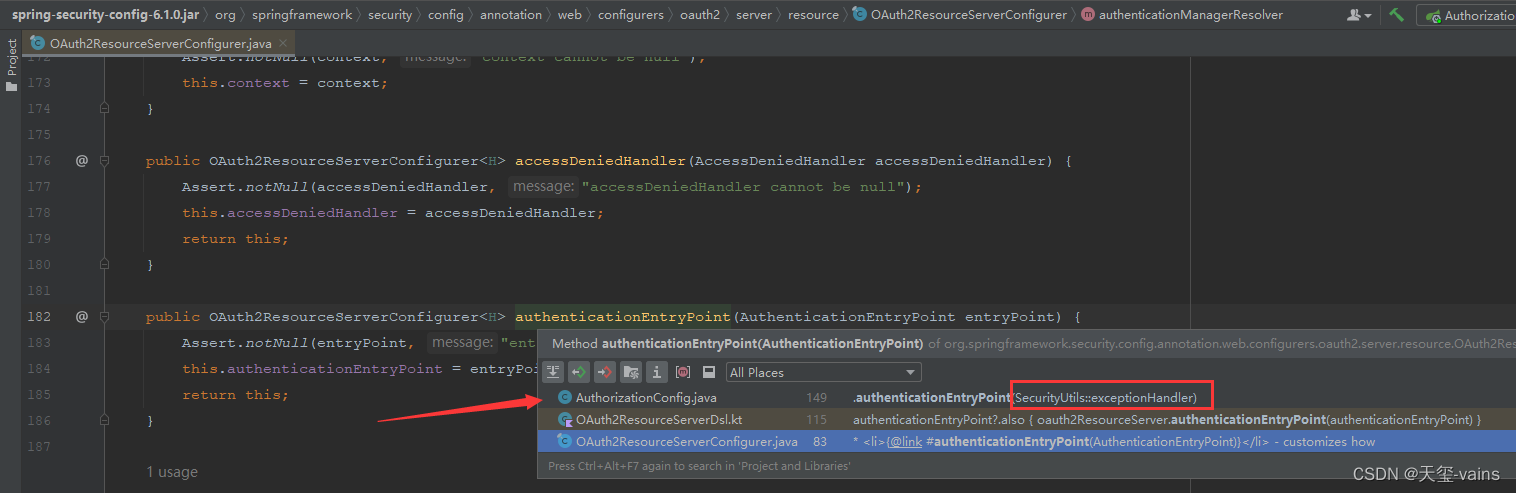Collapse the code fold marker on line 186

105,421
